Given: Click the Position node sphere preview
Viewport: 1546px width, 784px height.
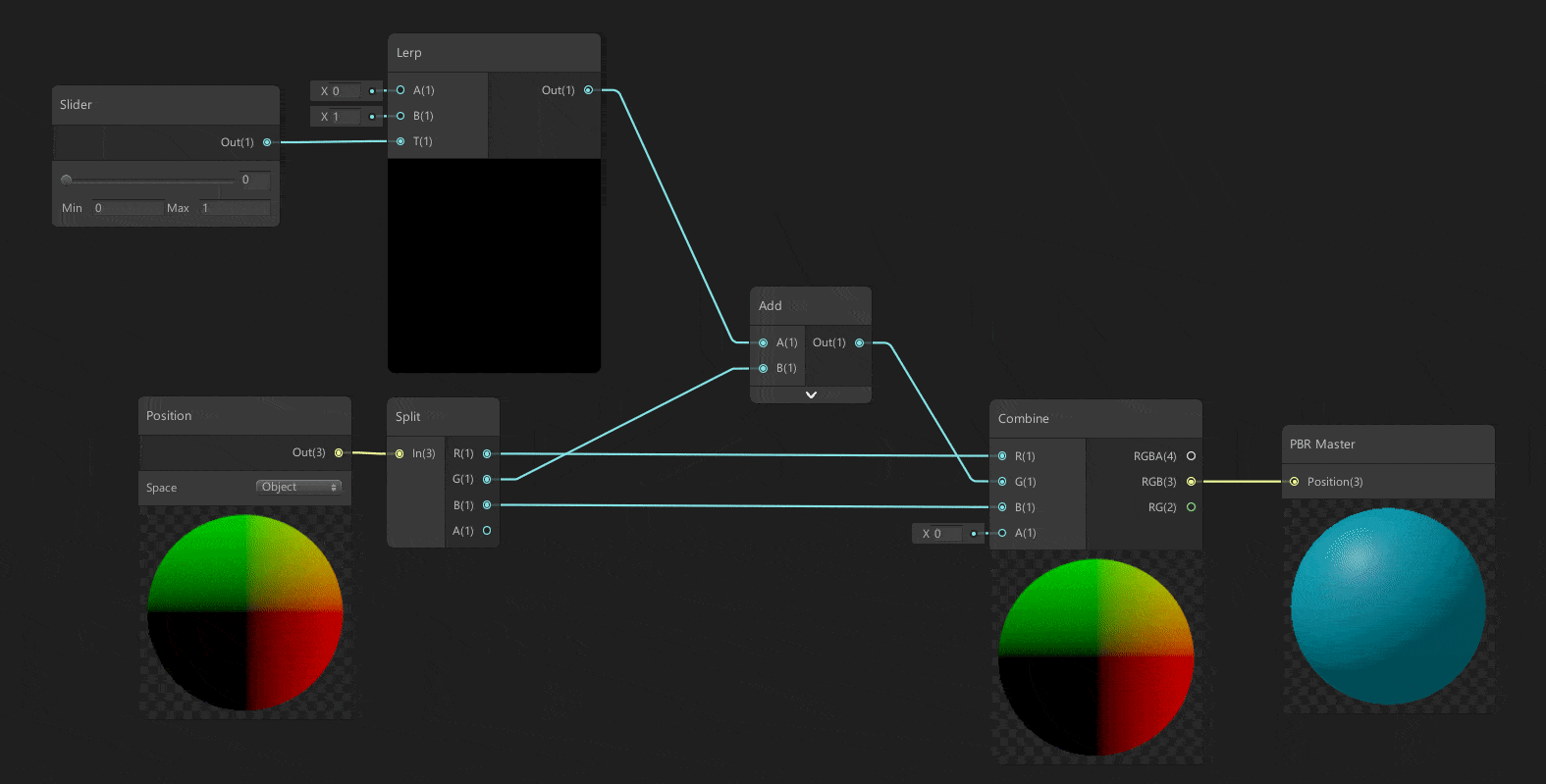Looking at the screenshot, I should coord(245,612).
